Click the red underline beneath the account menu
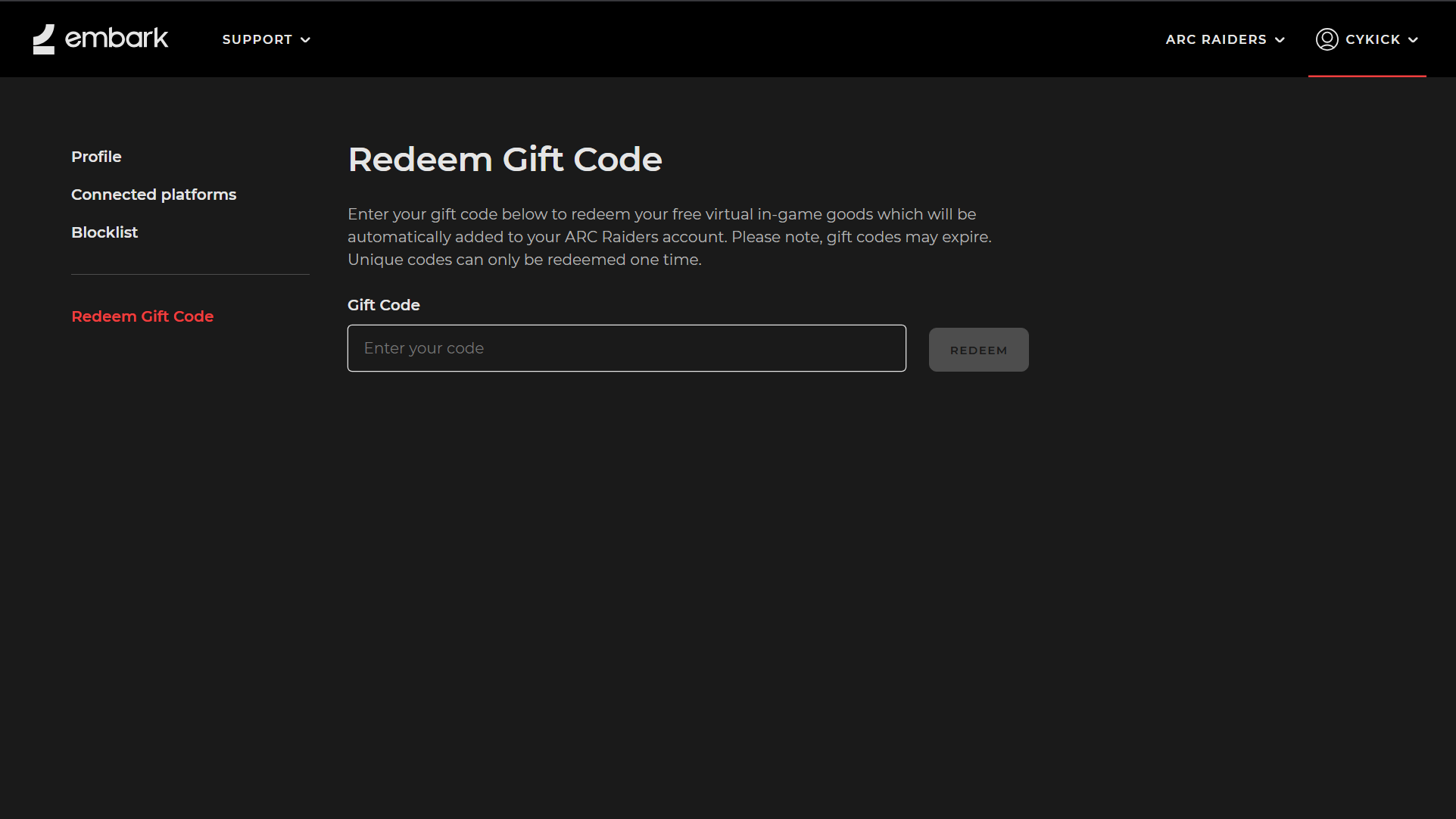This screenshot has height=819, width=1456. point(1367,76)
